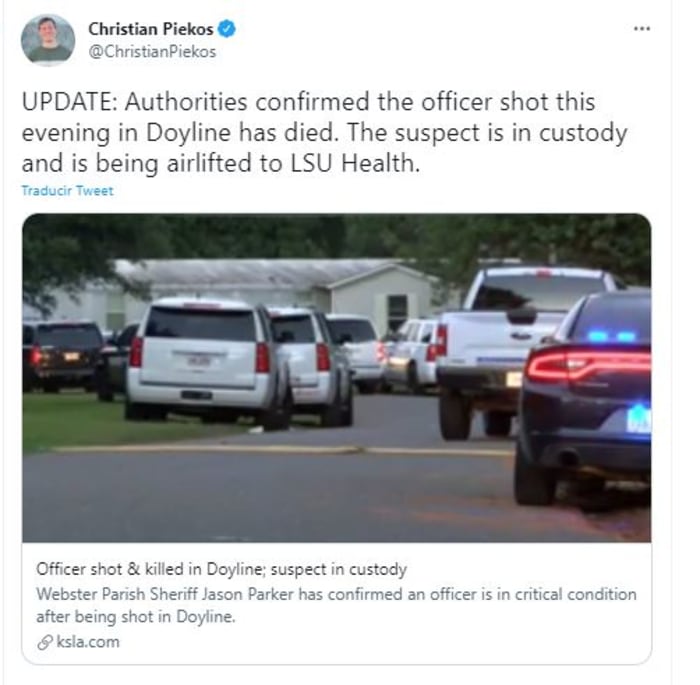The image size is (700, 685).
Task: Click the white SUV in the photo
Action: (x=208, y=361)
